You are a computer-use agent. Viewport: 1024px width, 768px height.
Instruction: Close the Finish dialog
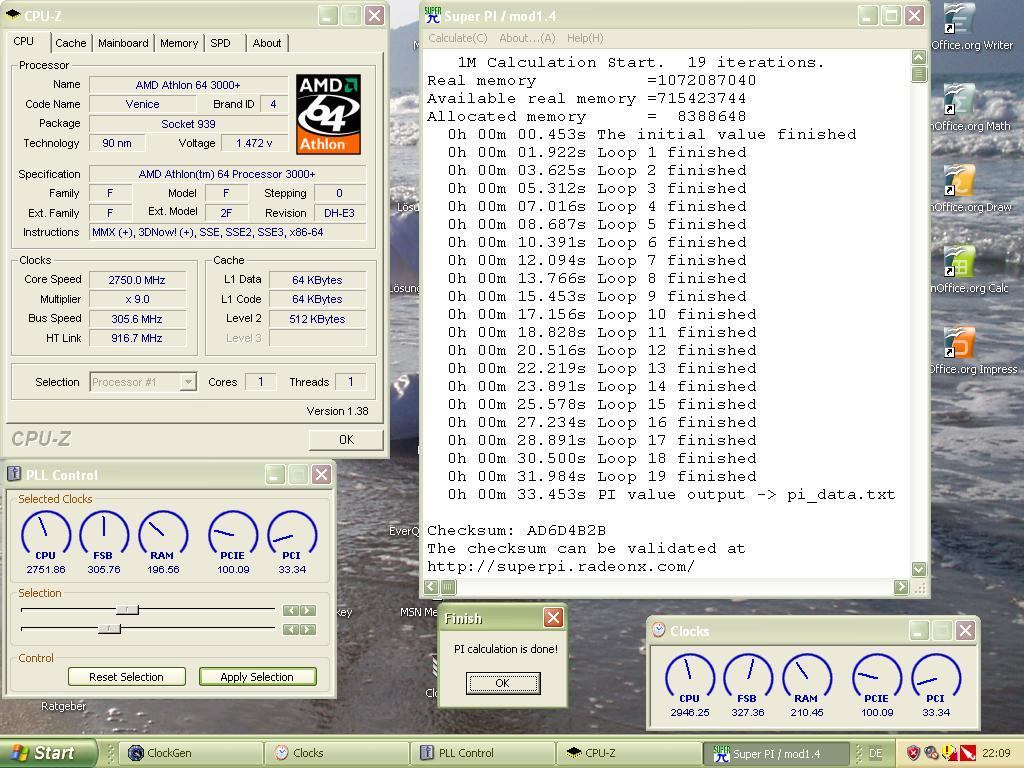553,617
